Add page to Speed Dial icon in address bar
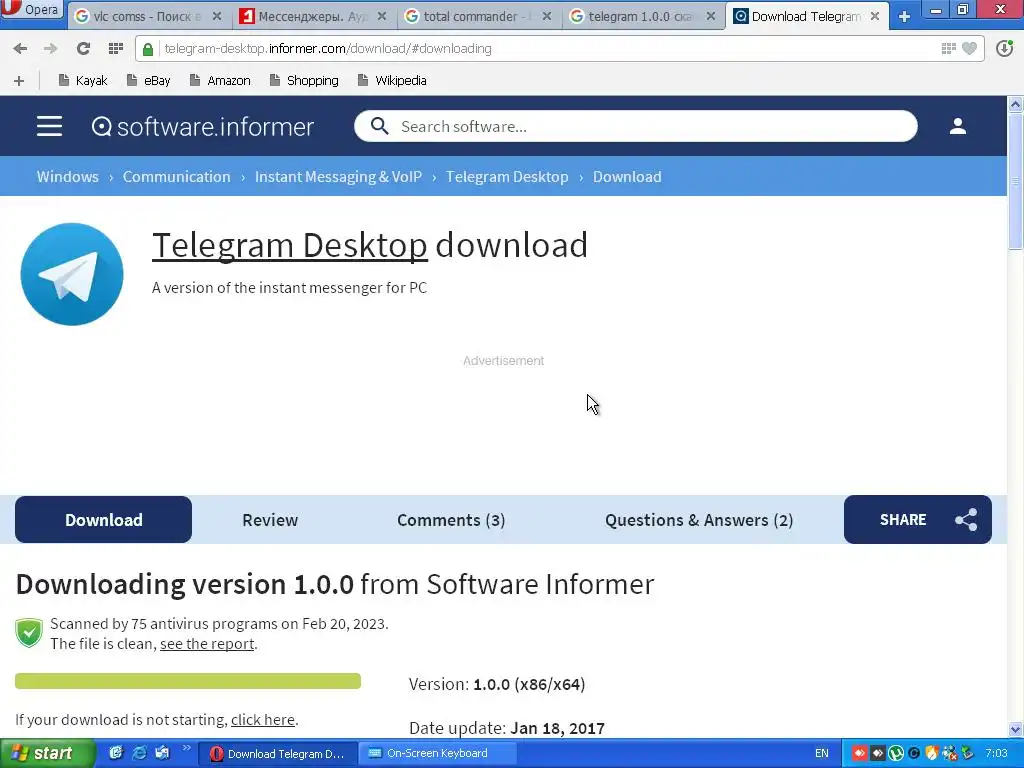The width and height of the screenshot is (1024, 768). (948, 48)
